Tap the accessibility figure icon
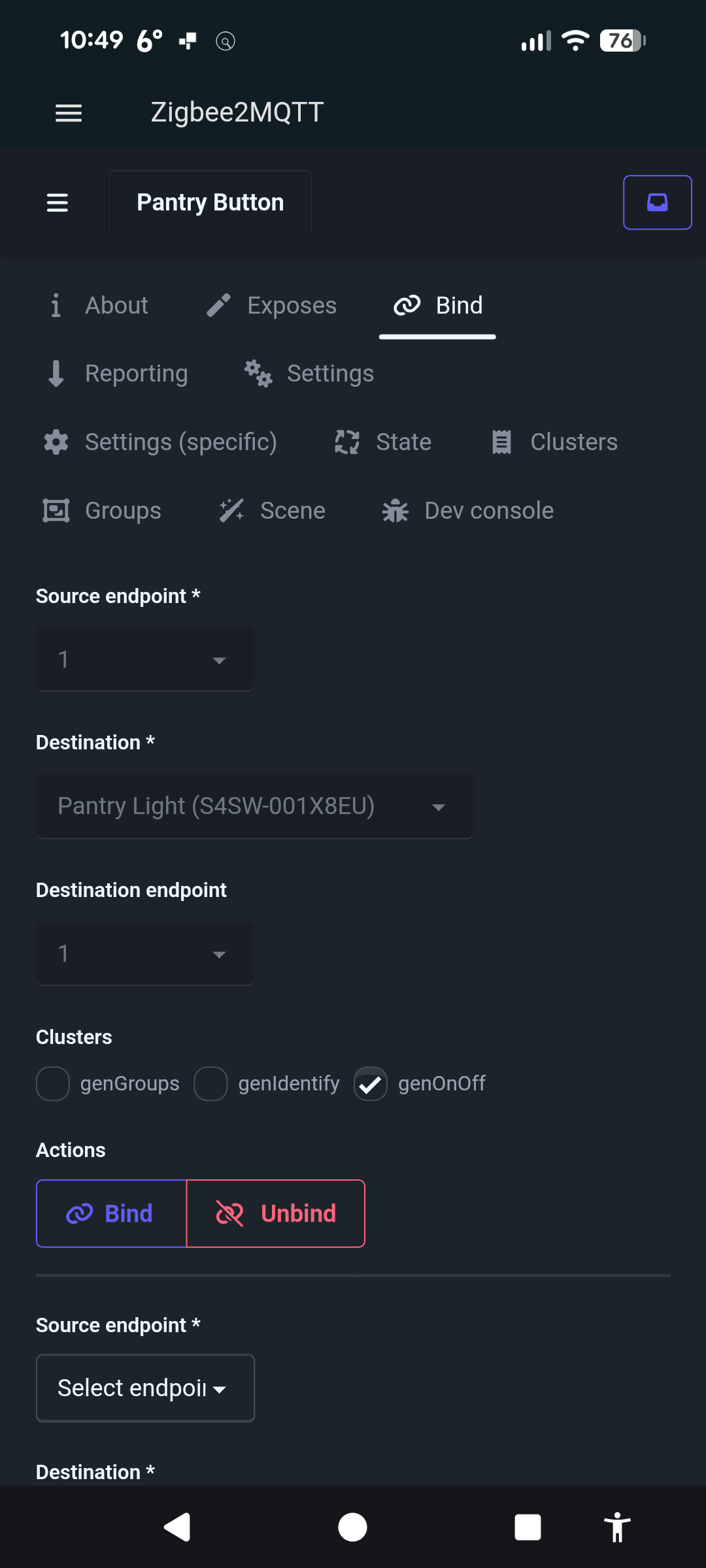 (616, 1527)
